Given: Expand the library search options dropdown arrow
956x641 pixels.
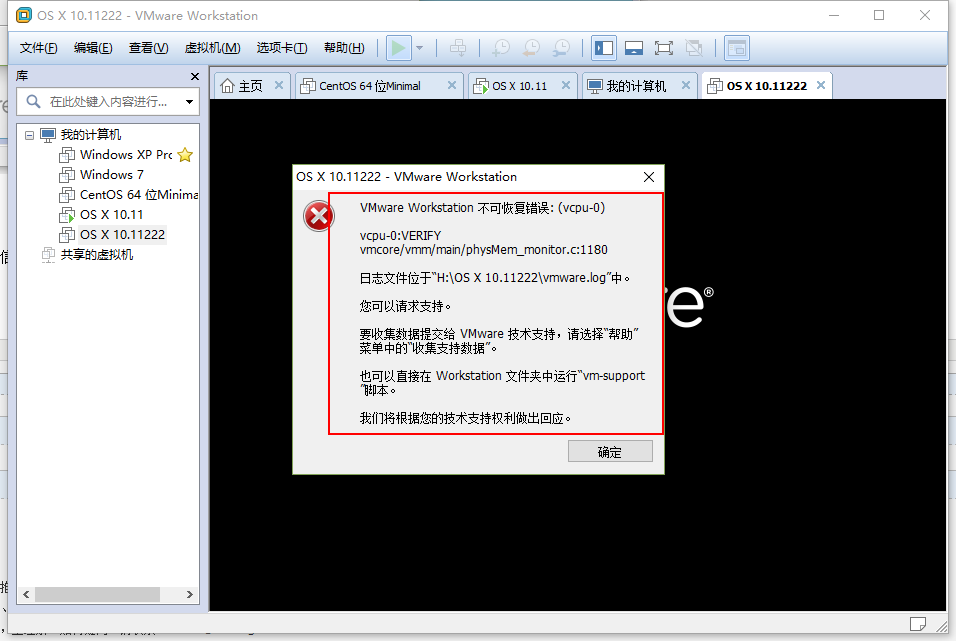Looking at the screenshot, I should [x=190, y=102].
